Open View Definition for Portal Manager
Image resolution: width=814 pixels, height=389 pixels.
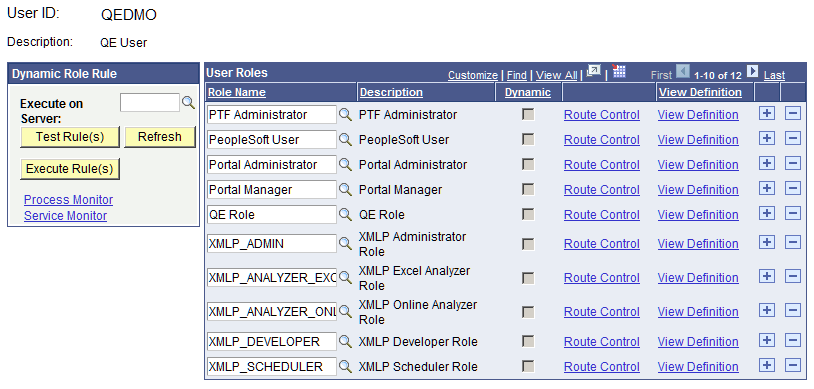click(x=698, y=190)
